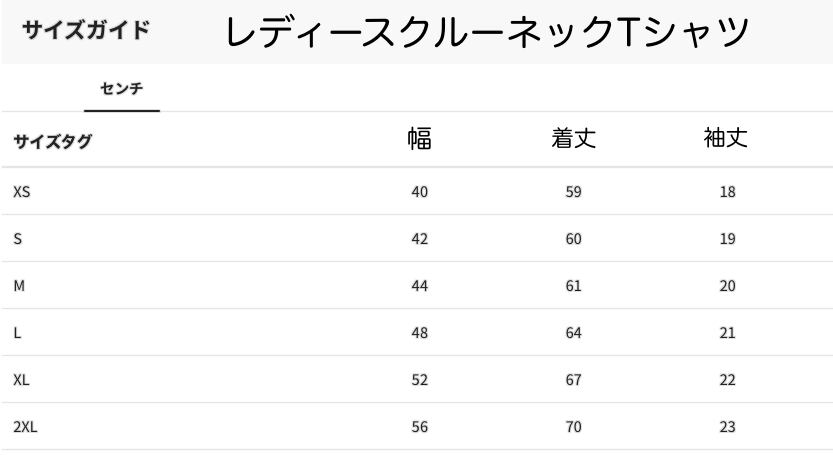Click the XS width value 40
Screen dimensions: 833x469
coord(420,191)
